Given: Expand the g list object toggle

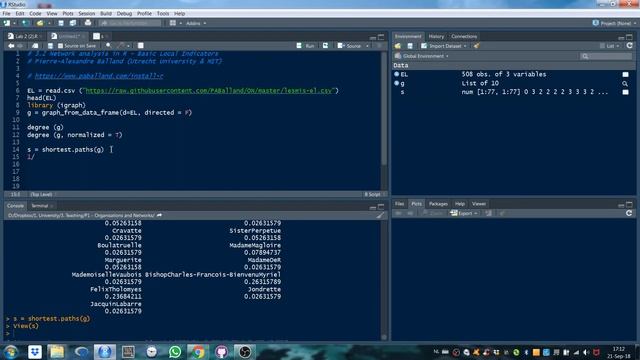Looking at the screenshot, I should pyautogui.click(x=396, y=83).
